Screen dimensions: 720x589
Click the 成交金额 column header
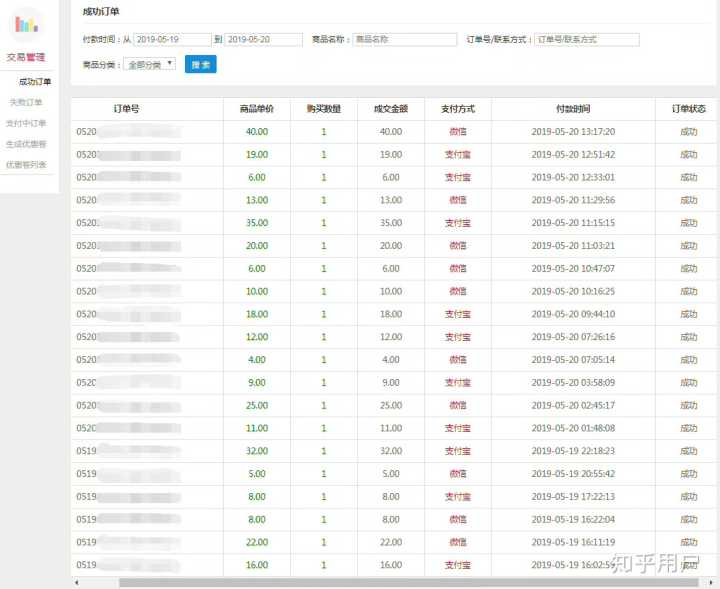point(390,108)
